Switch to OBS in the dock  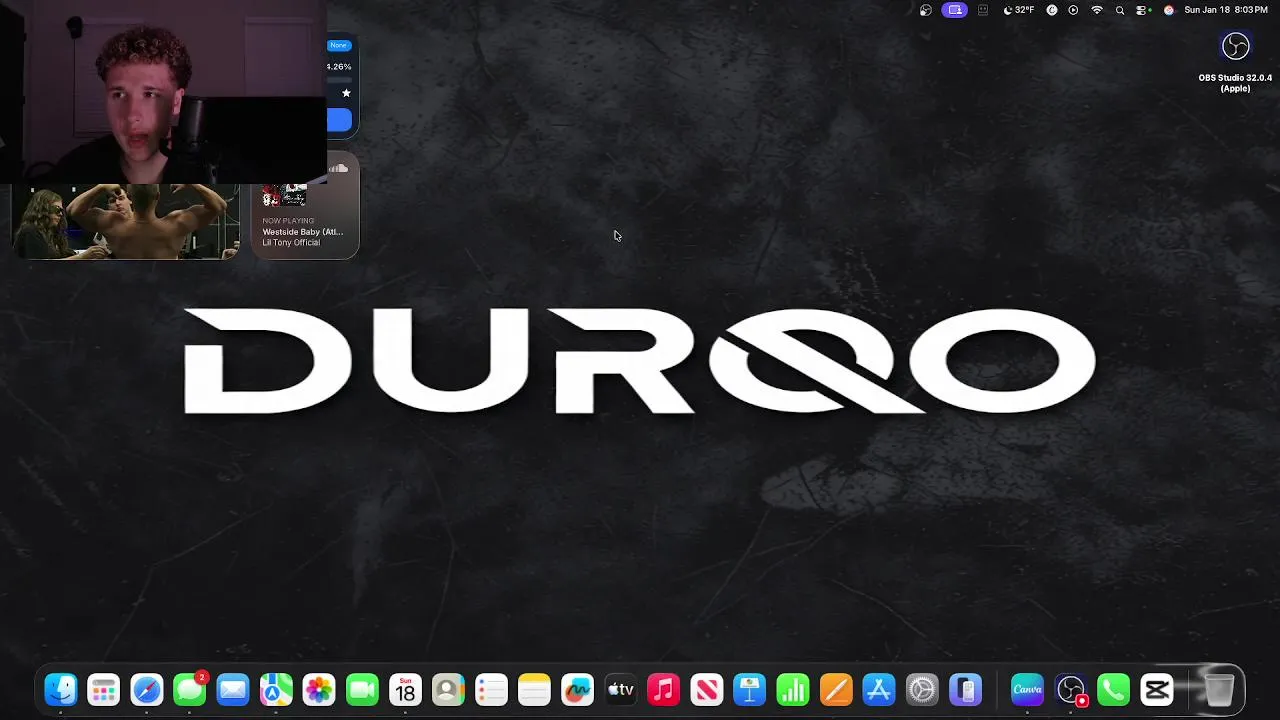1070,690
